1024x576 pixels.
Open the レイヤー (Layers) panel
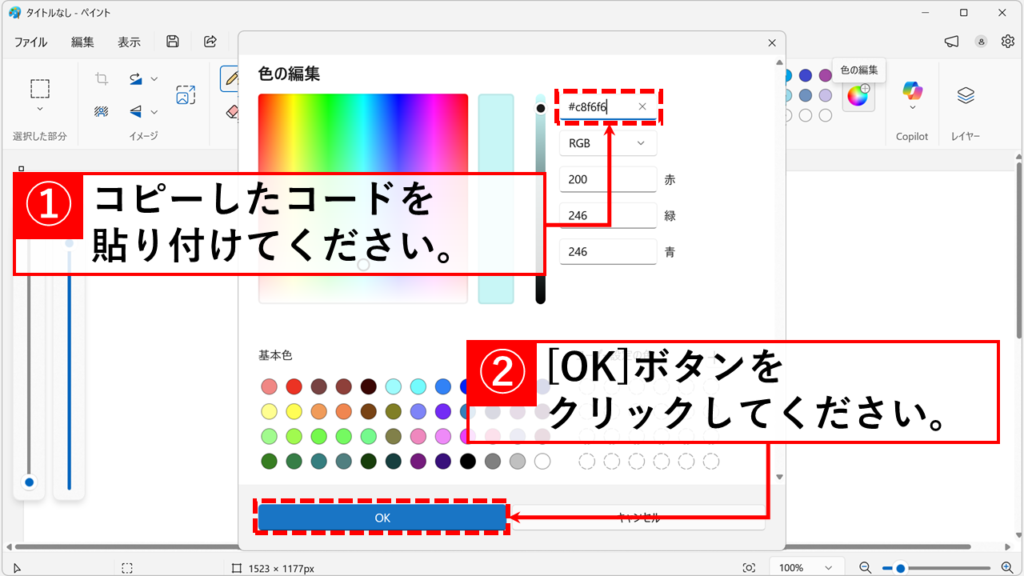[x=965, y=95]
